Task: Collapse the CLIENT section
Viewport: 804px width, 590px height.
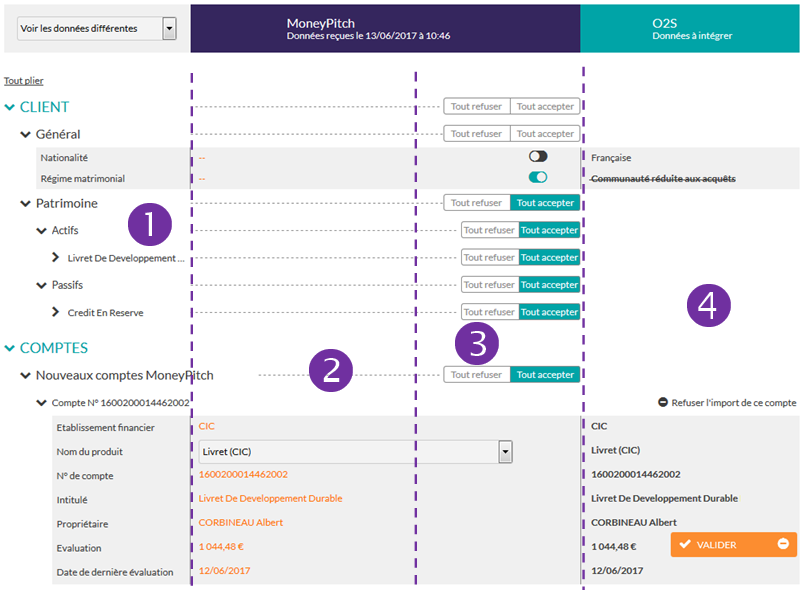Action: 11,107
